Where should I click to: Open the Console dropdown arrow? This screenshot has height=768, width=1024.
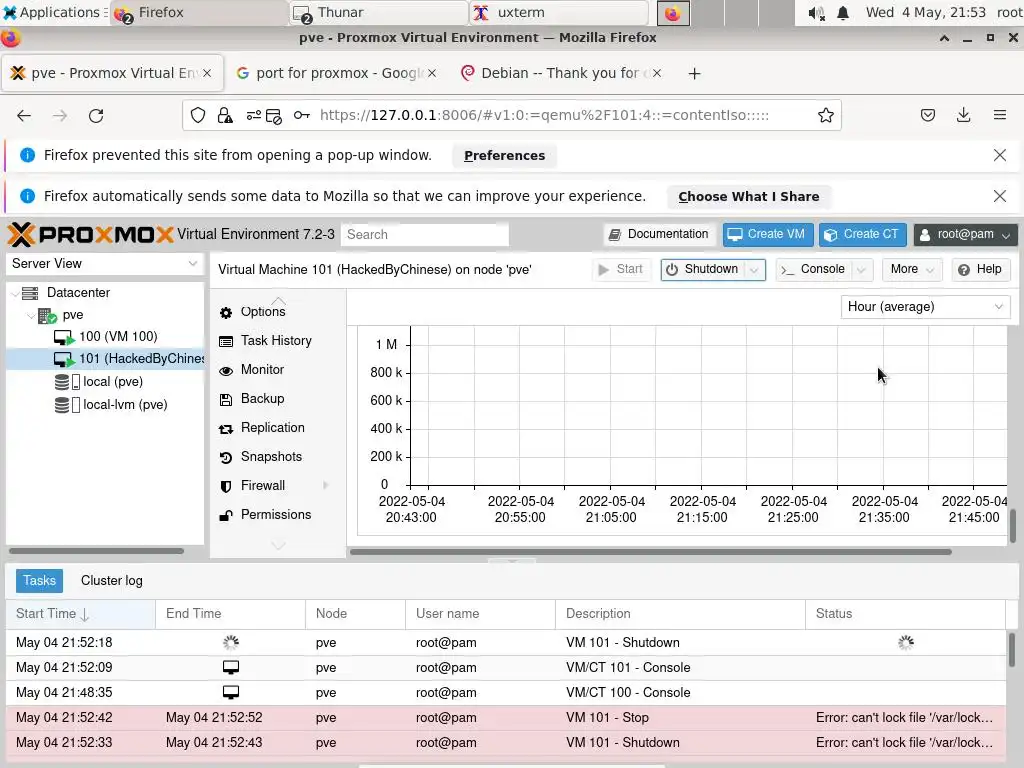[x=861, y=270]
